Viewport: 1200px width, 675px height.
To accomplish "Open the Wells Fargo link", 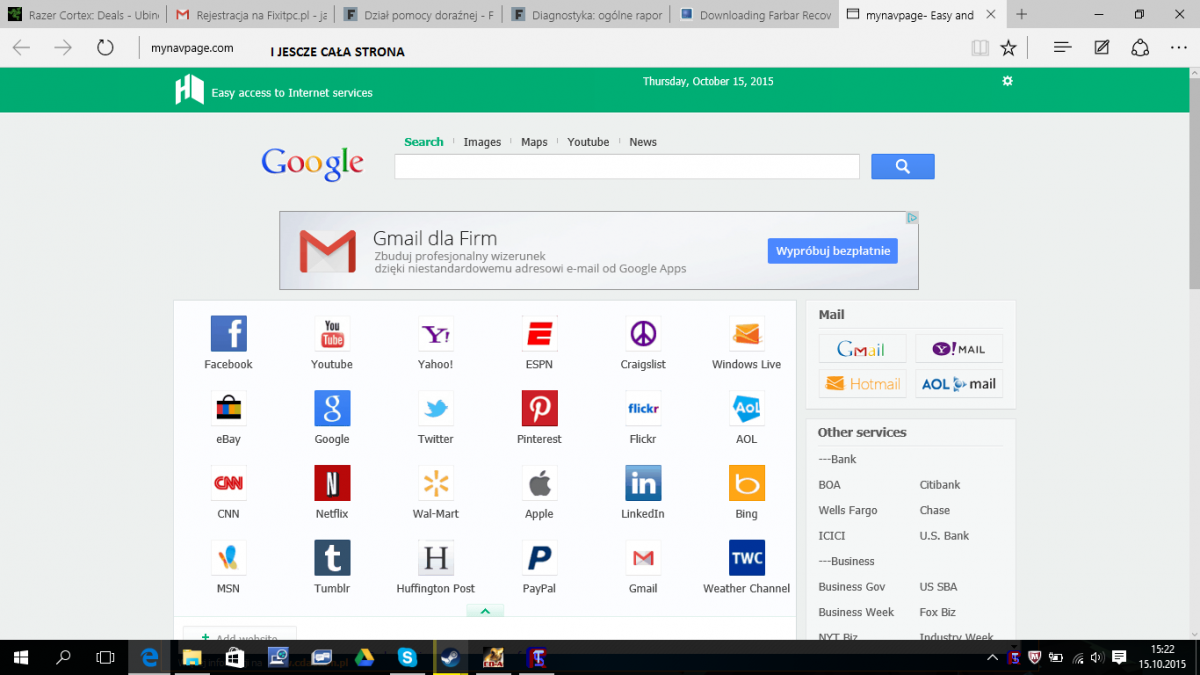I will point(848,510).
